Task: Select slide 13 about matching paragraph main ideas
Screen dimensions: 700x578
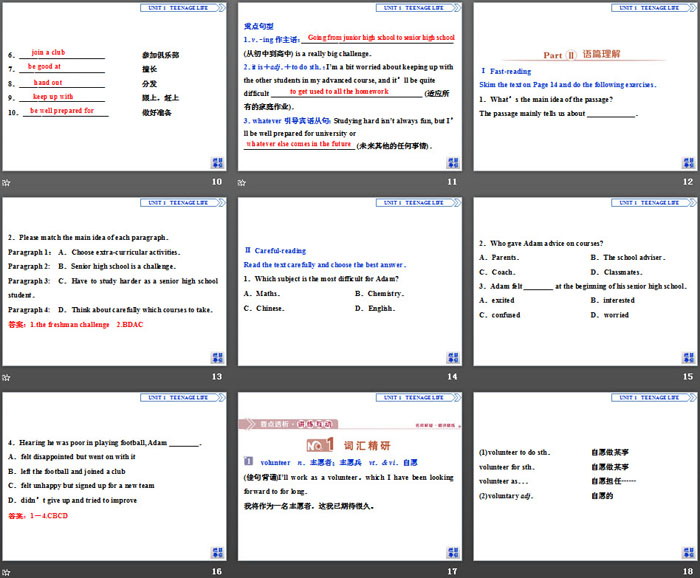Action: [x=115, y=283]
